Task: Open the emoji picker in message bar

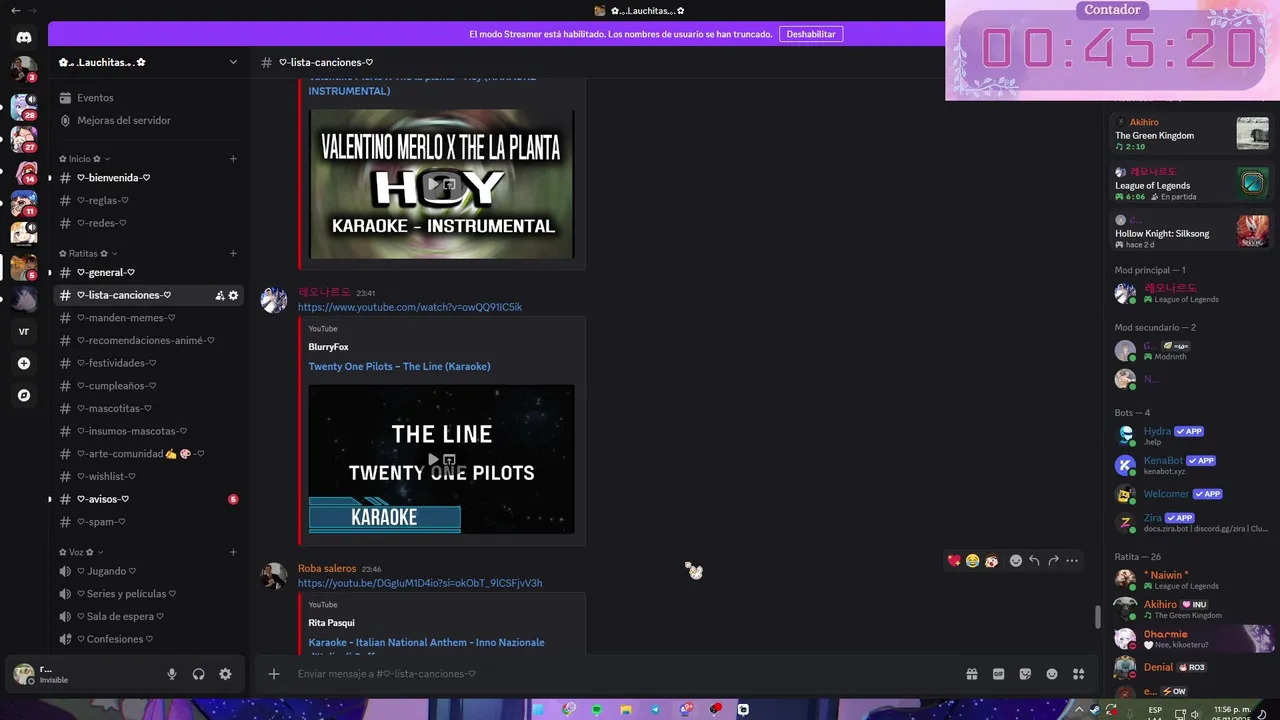Action: [1052, 674]
